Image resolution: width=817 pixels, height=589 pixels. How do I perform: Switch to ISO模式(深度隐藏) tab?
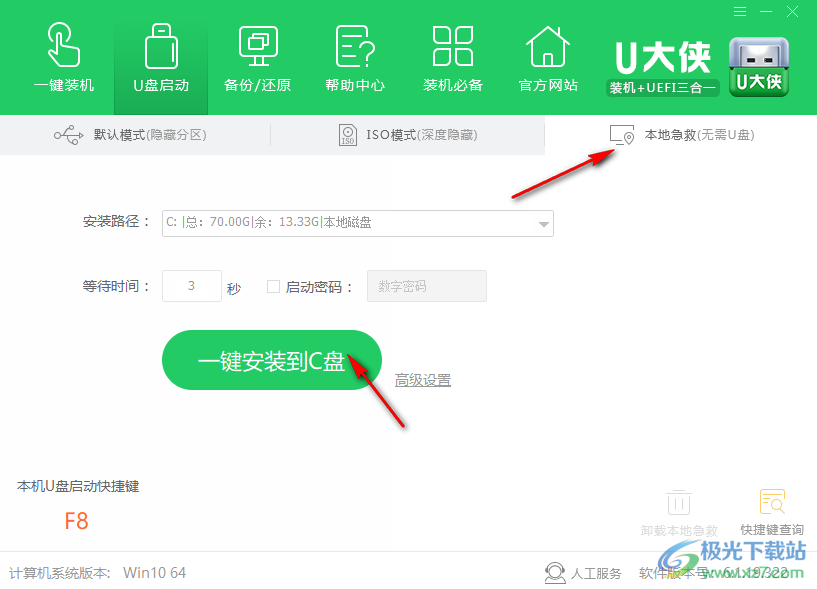click(408, 135)
